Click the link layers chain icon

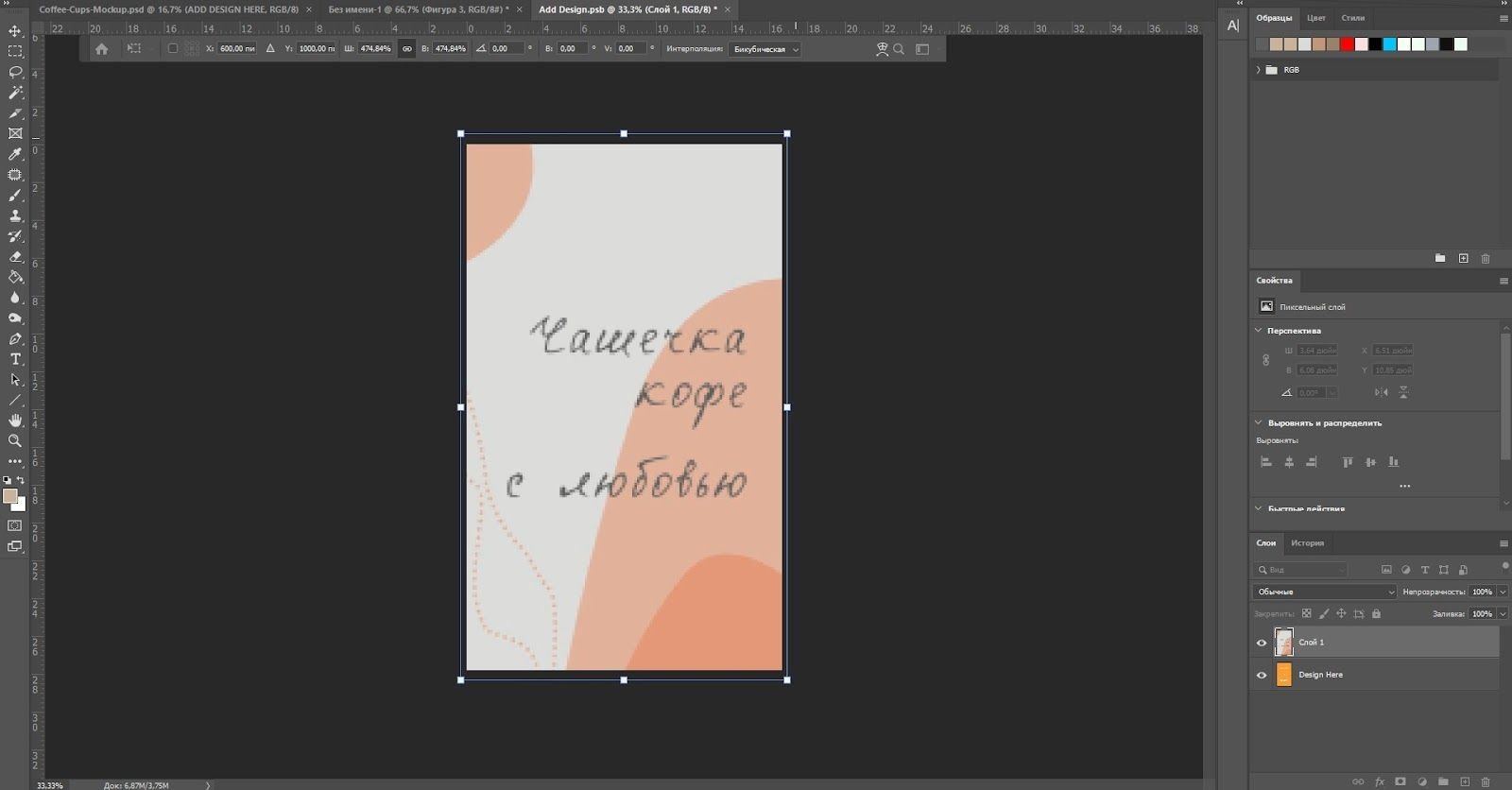pos(1358,781)
